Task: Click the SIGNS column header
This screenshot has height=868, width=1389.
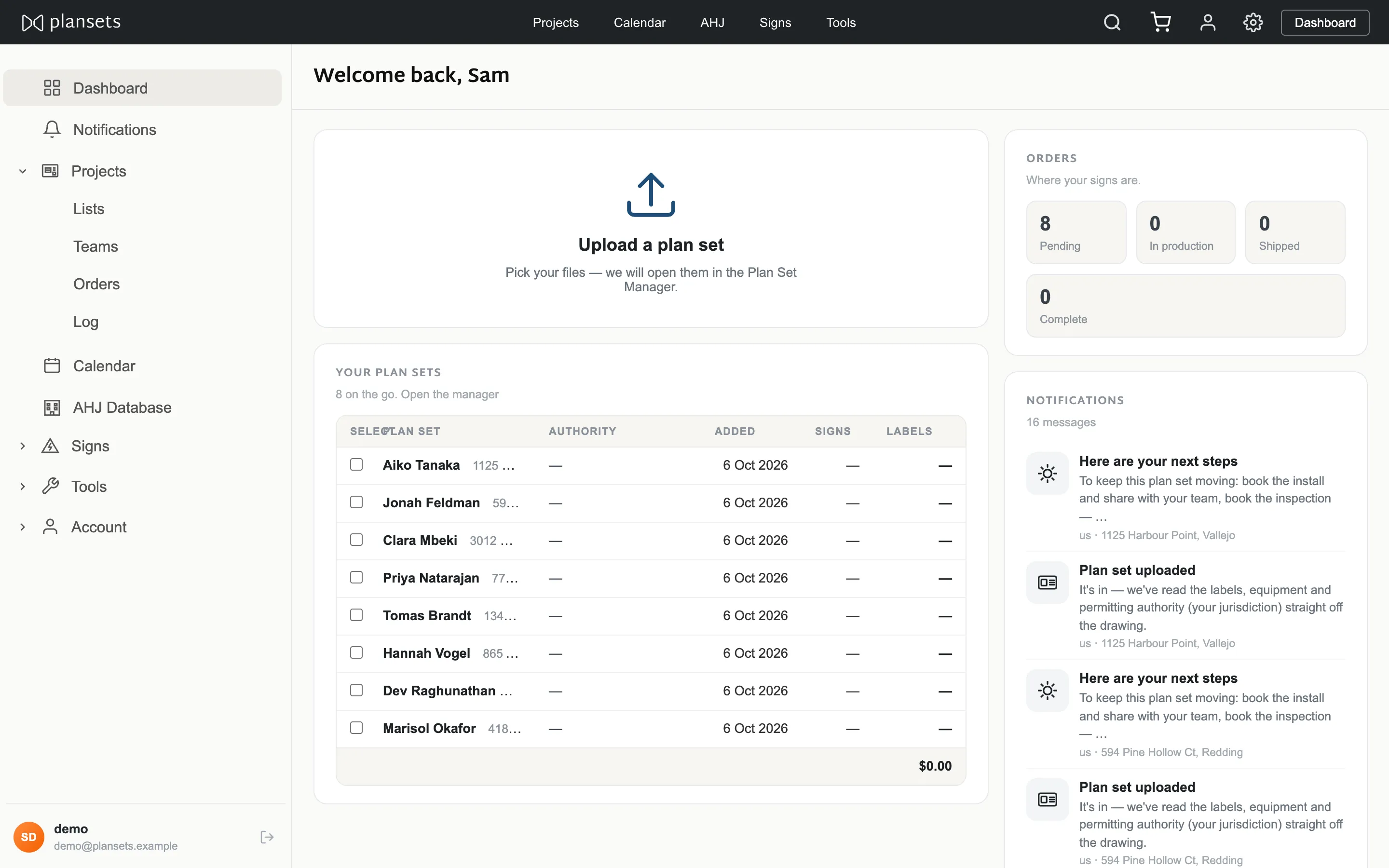Action: (832, 431)
